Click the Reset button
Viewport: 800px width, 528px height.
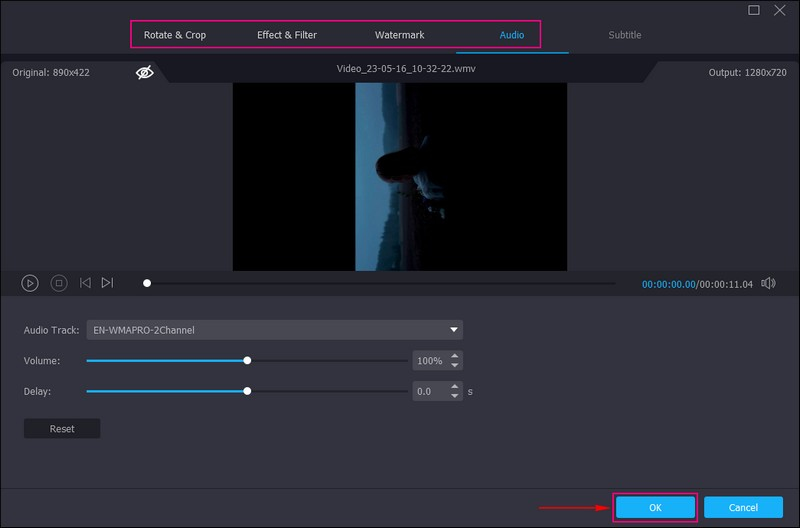click(x=62, y=429)
